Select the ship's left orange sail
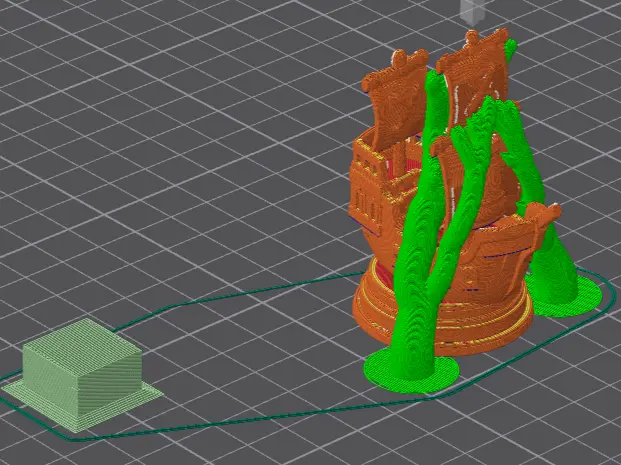This screenshot has width=621, height=465. [396, 99]
